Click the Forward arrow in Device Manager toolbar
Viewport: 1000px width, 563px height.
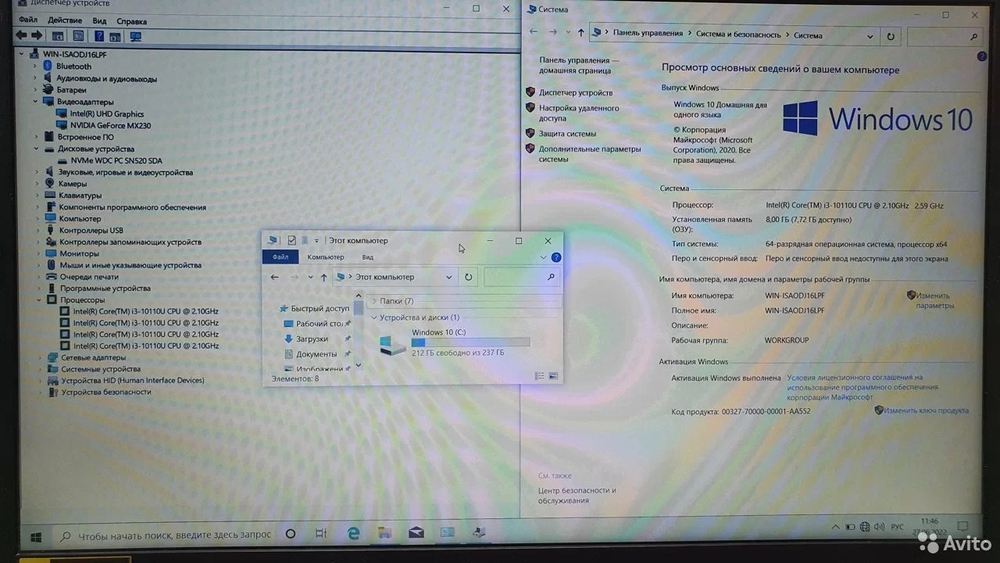tap(37, 36)
